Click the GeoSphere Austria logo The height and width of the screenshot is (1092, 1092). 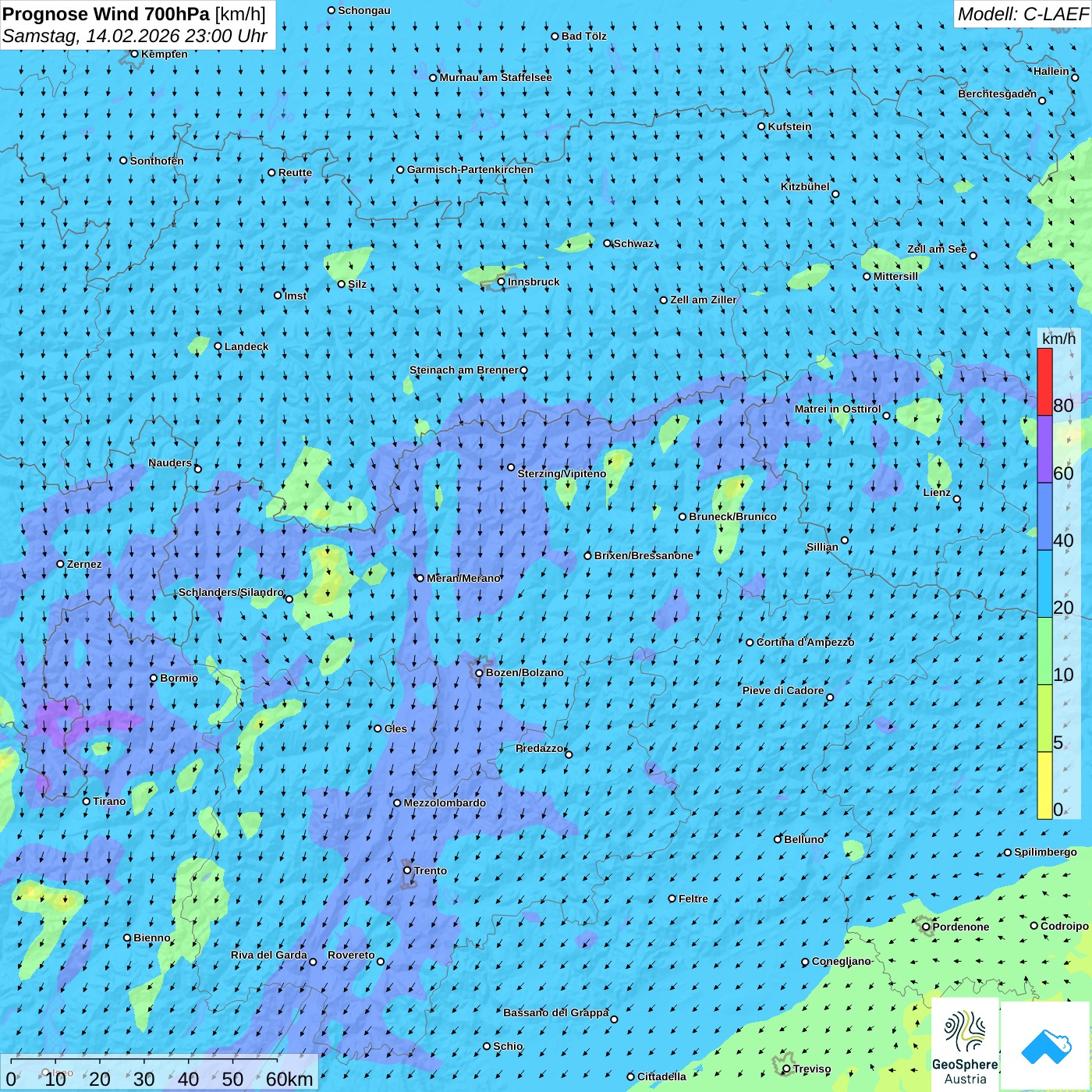point(965,1044)
